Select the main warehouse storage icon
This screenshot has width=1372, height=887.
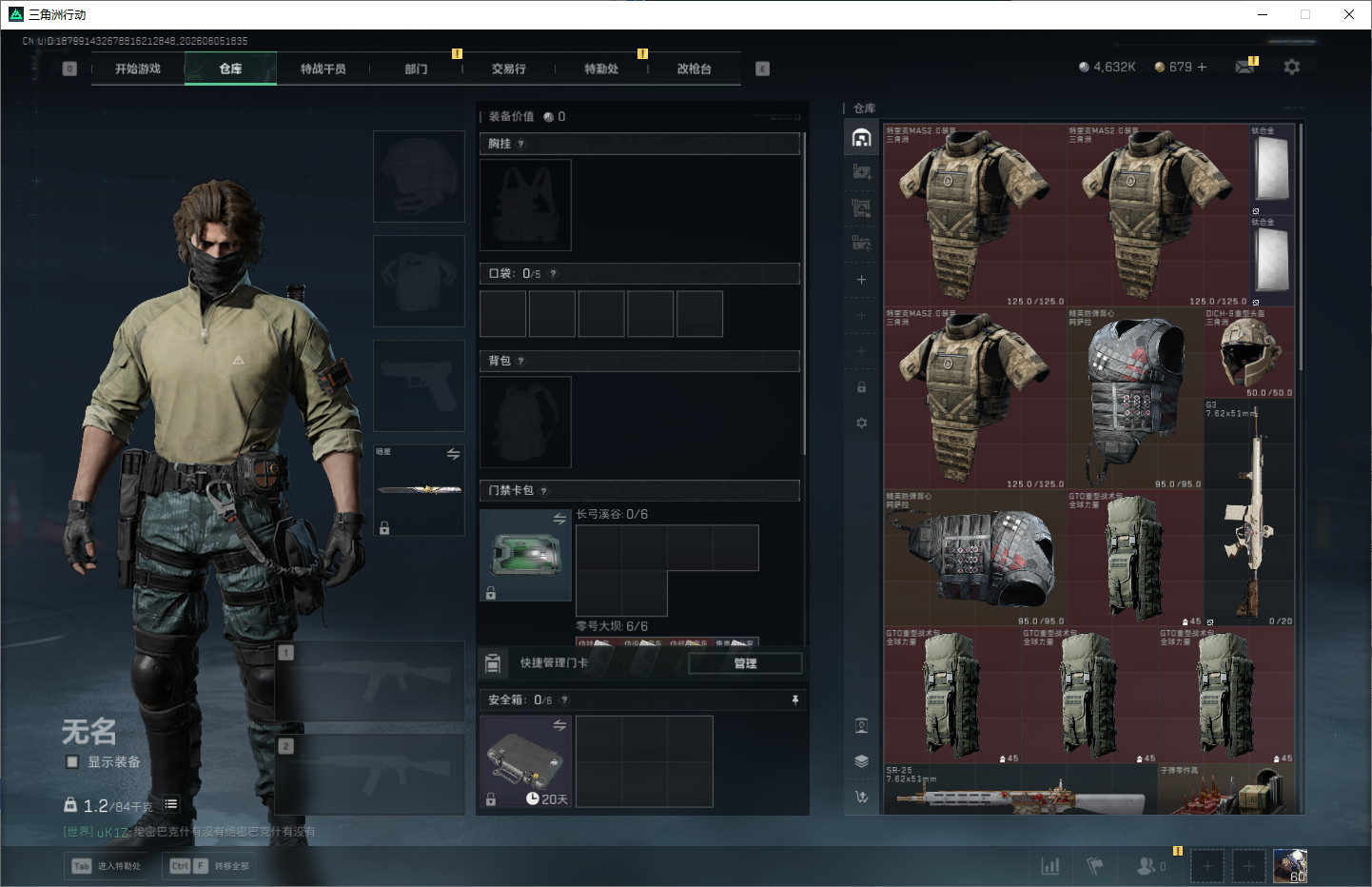pyautogui.click(x=861, y=138)
